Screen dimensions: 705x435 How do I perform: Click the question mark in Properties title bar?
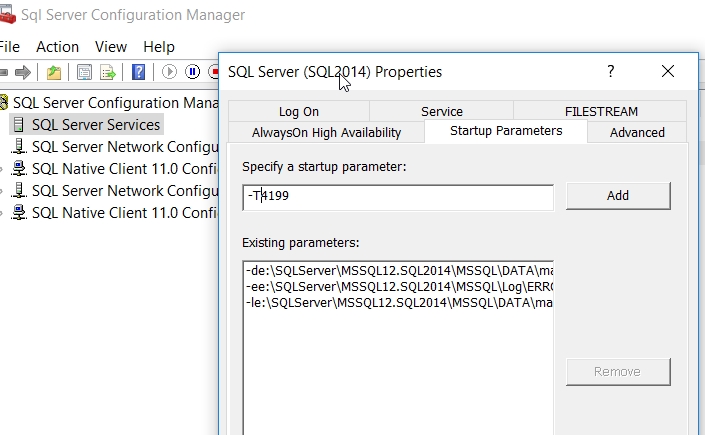pyautogui.click(x=611, y=71)
